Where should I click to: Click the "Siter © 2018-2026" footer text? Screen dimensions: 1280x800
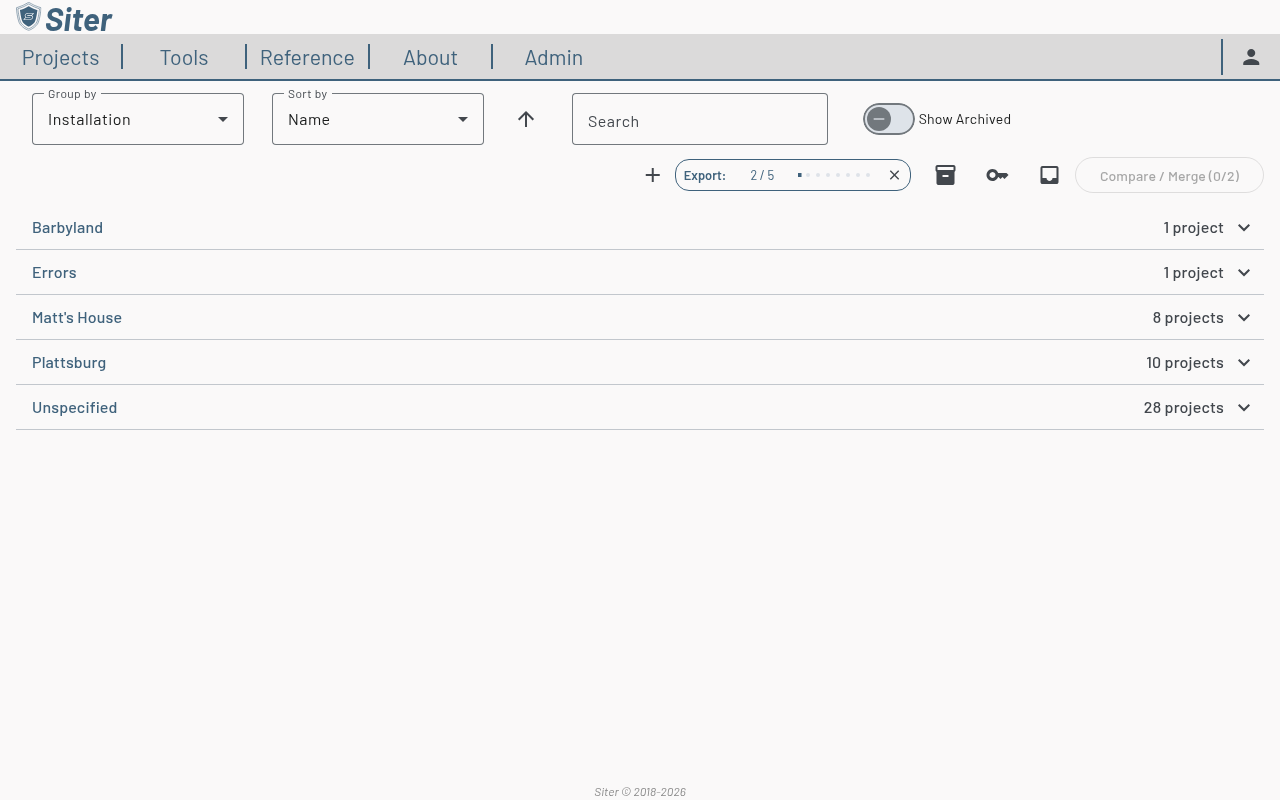pos(640,792)
